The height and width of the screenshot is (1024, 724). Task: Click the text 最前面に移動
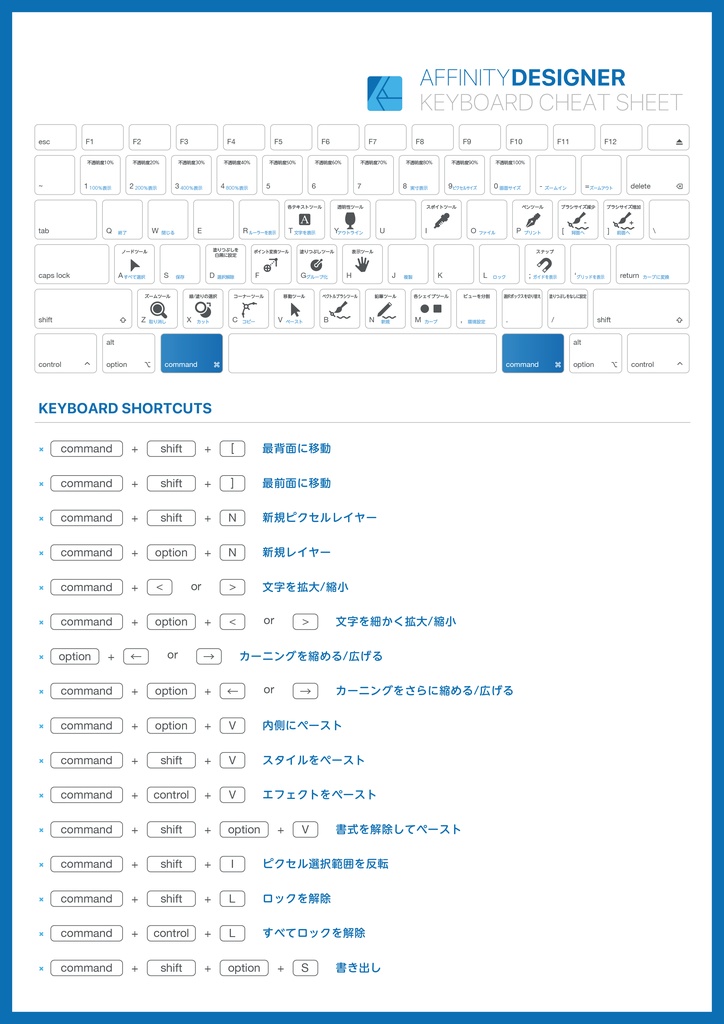coord(296,483)
